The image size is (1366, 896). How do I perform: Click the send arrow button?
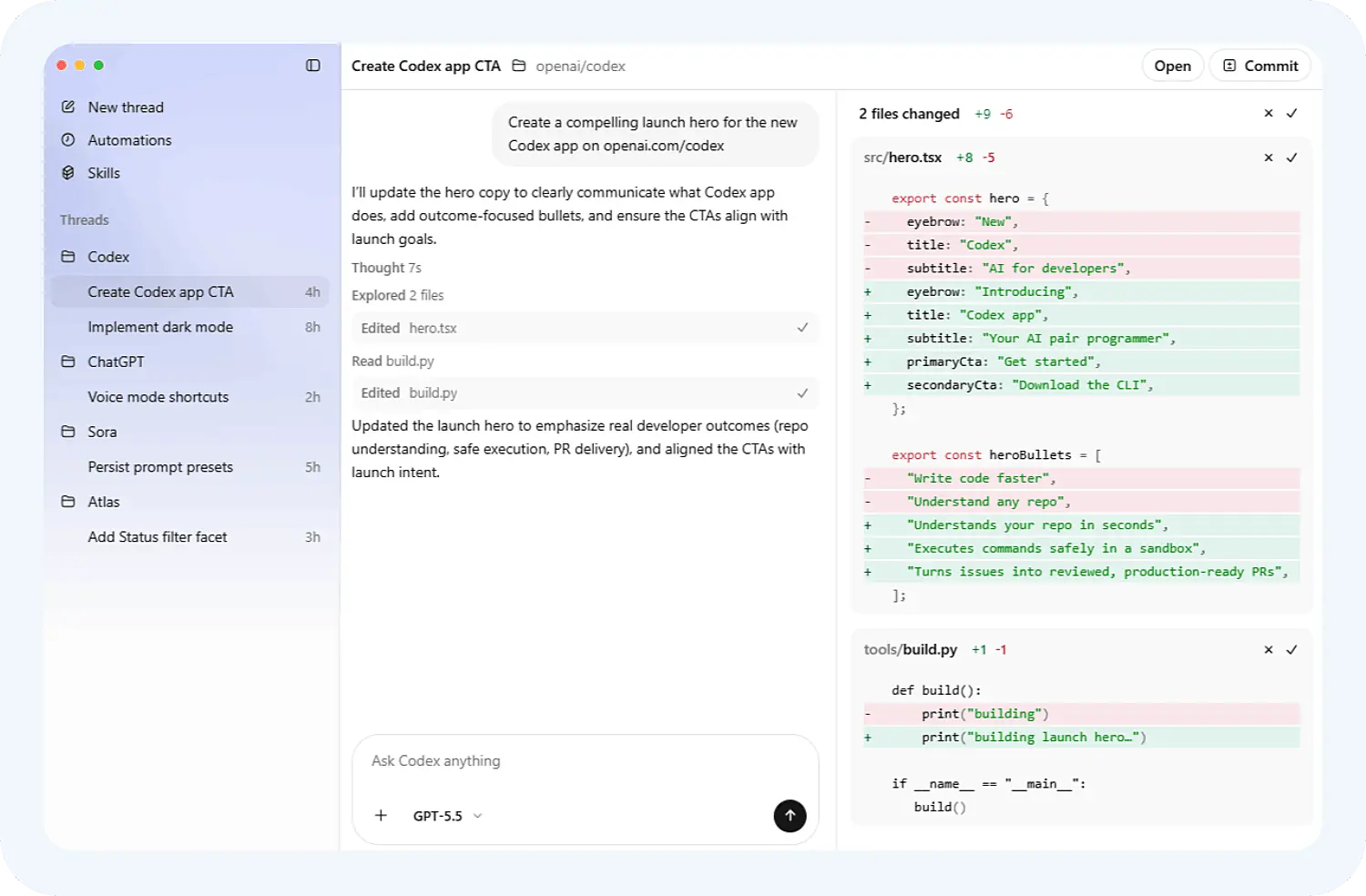tap(790, 816)
